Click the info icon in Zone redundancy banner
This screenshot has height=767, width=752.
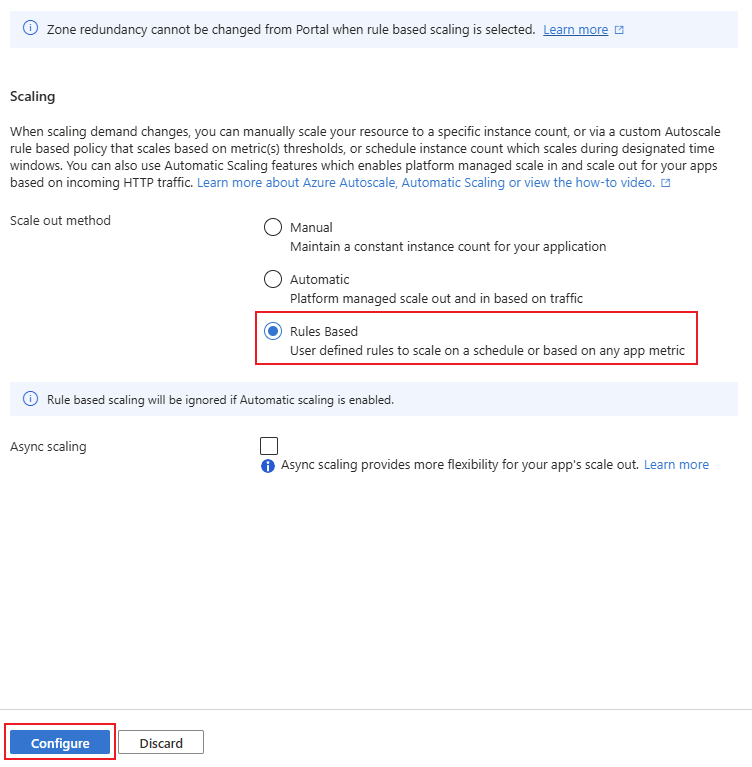coord(29,30)
